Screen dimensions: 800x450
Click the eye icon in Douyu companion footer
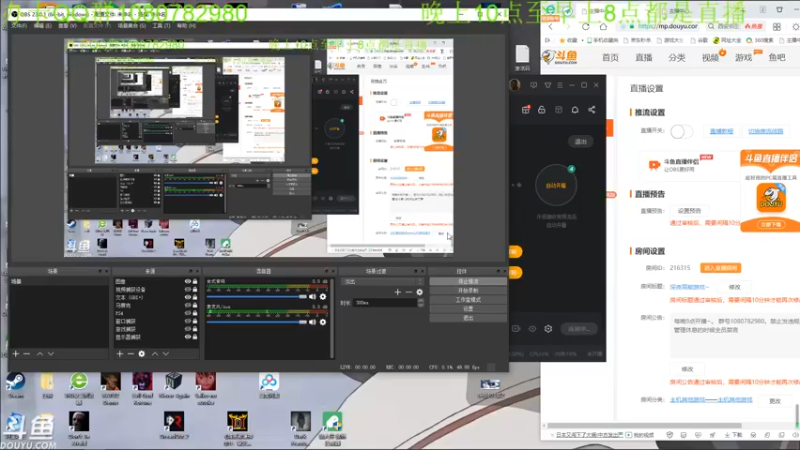point(532,329)
